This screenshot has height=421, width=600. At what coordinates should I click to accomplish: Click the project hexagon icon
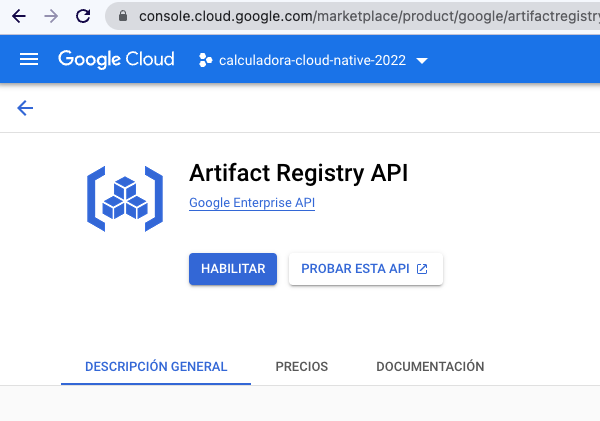coord(205,60)
